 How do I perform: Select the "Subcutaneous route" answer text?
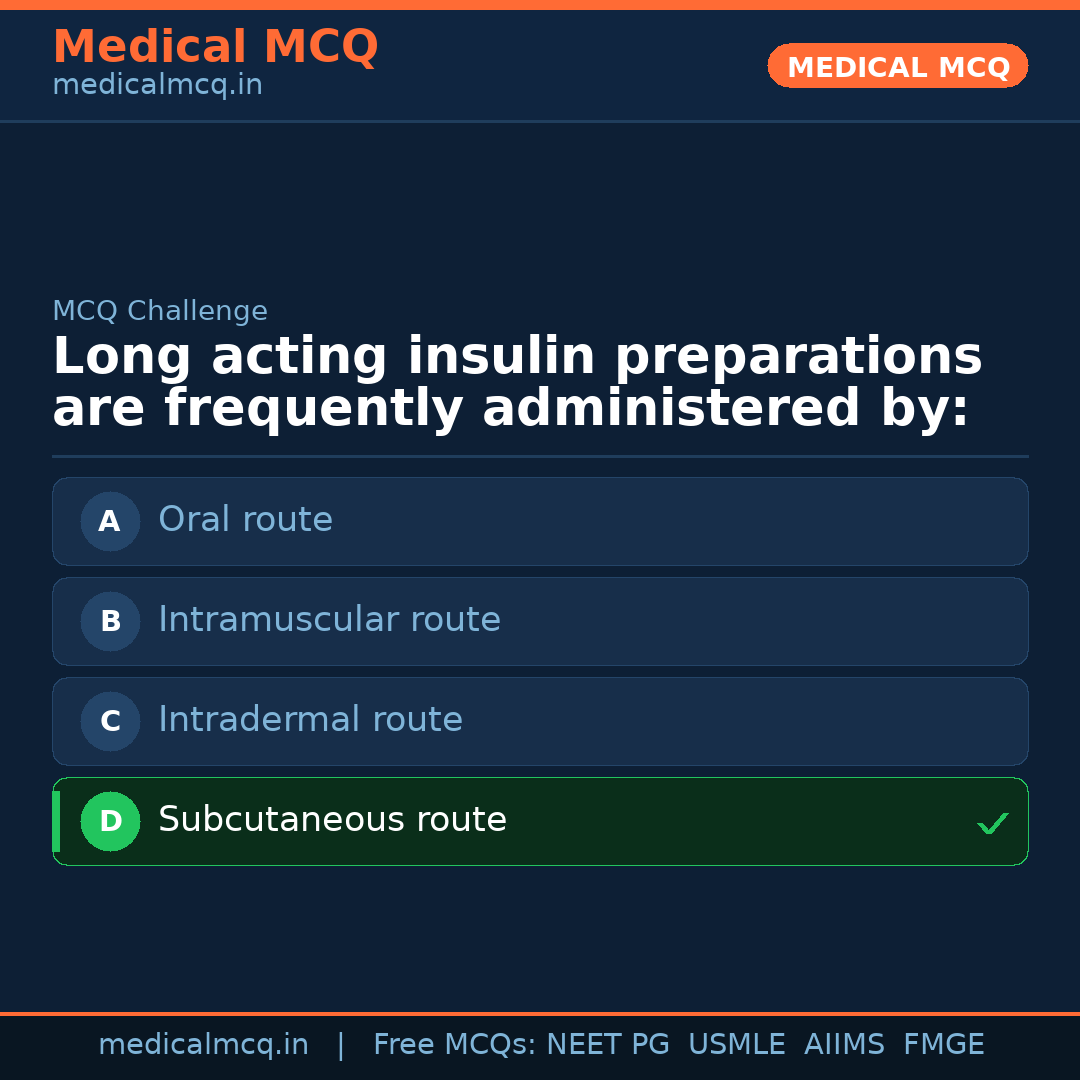click(332, 820)
